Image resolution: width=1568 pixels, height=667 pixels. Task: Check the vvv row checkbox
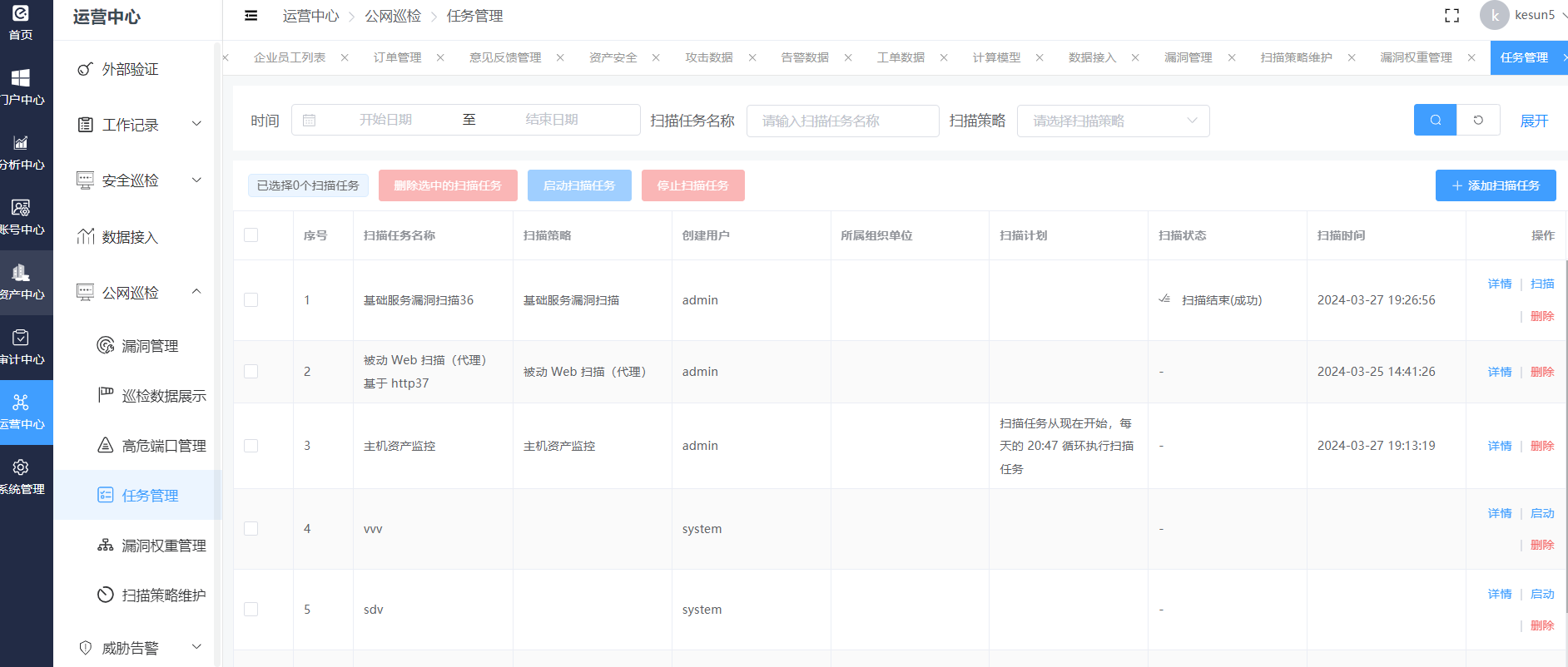tap(251, 529)
